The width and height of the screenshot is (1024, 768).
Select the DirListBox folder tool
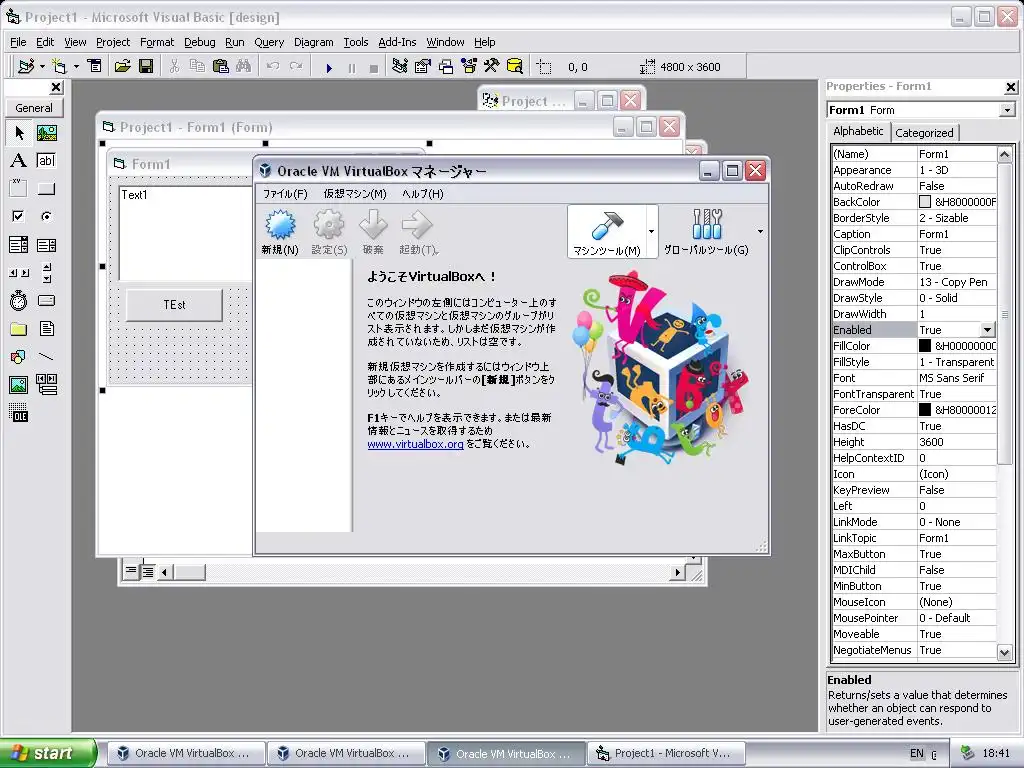coord(19,328)
